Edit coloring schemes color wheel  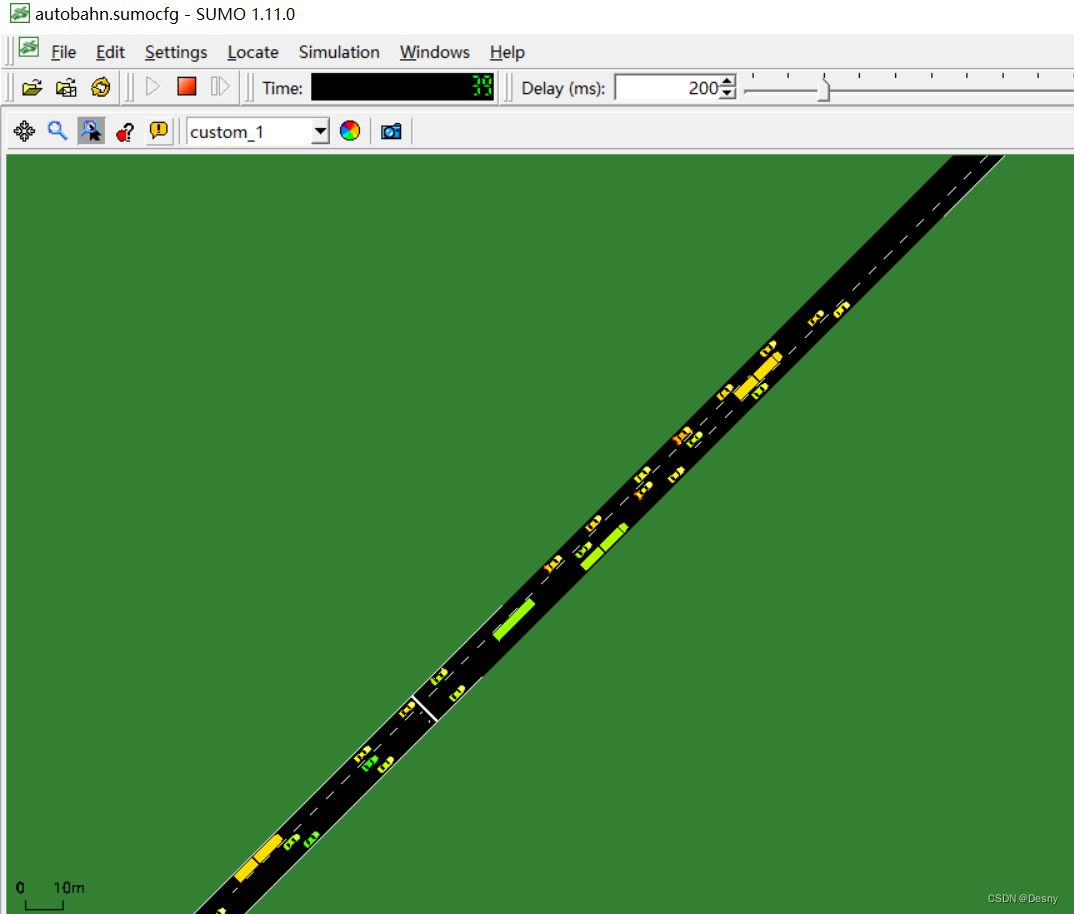[x=350, y=130]
